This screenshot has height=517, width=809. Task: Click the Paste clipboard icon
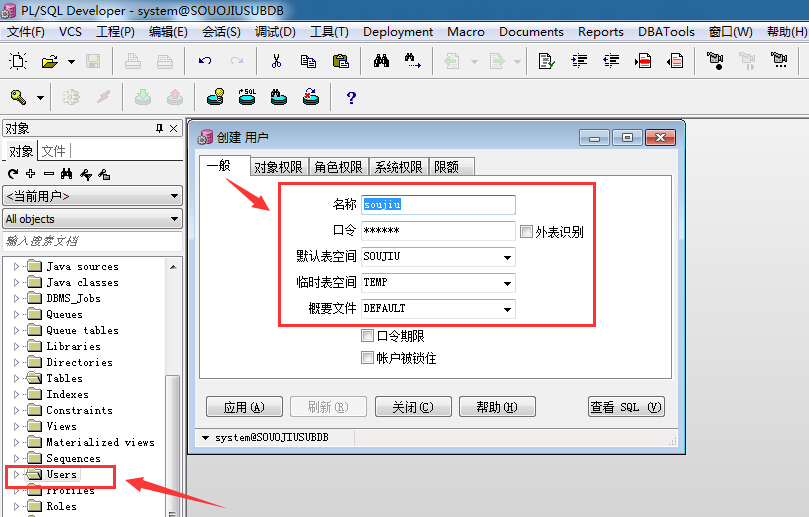click(x=341, y=61)
